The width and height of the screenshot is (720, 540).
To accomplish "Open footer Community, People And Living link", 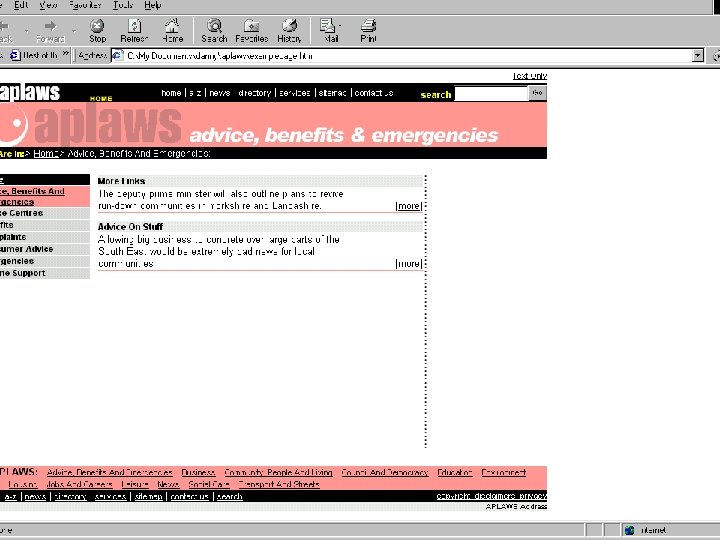I will pyautogui.click(x=278, y=472).
